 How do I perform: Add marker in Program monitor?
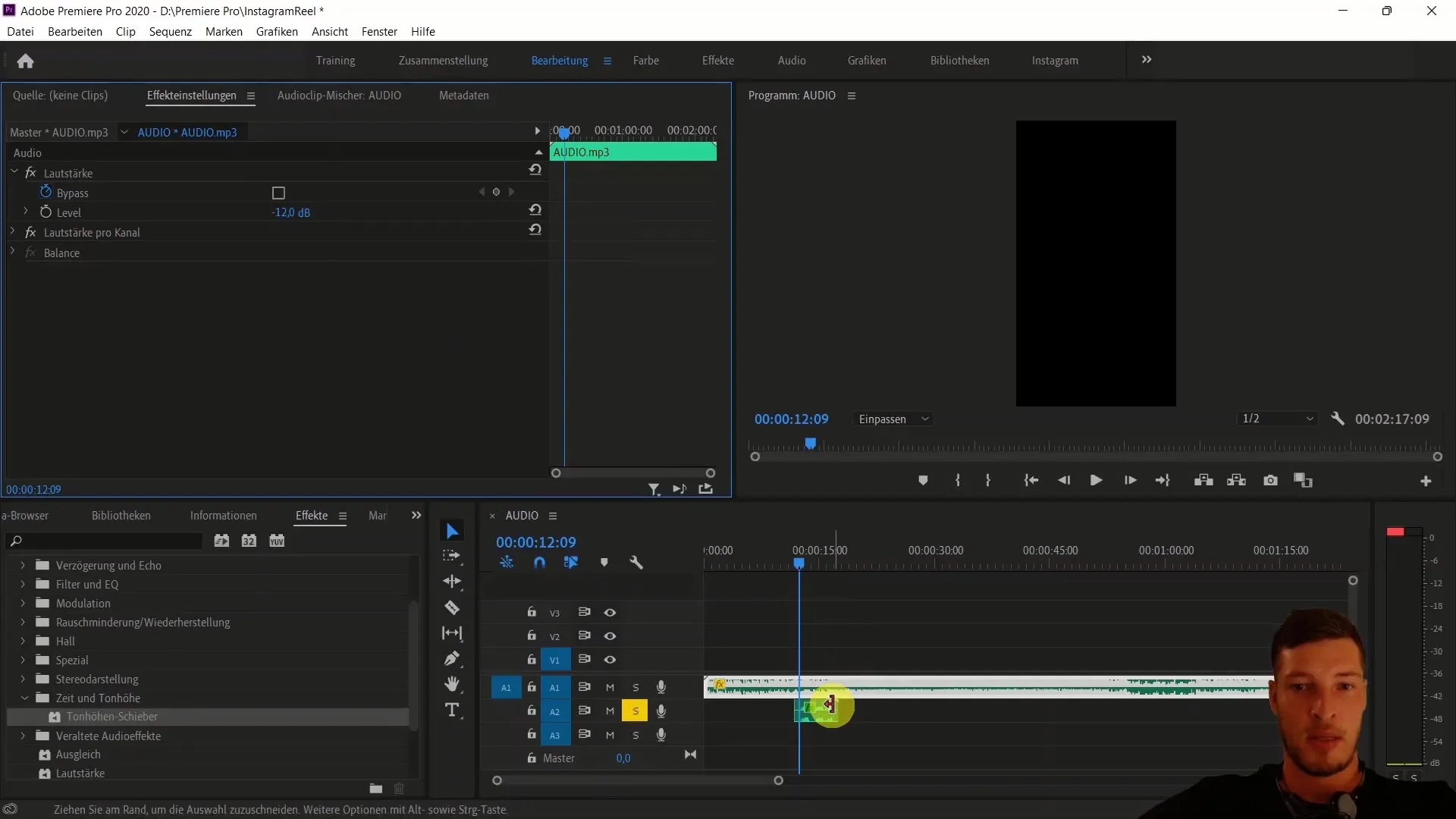click(923, 480)
